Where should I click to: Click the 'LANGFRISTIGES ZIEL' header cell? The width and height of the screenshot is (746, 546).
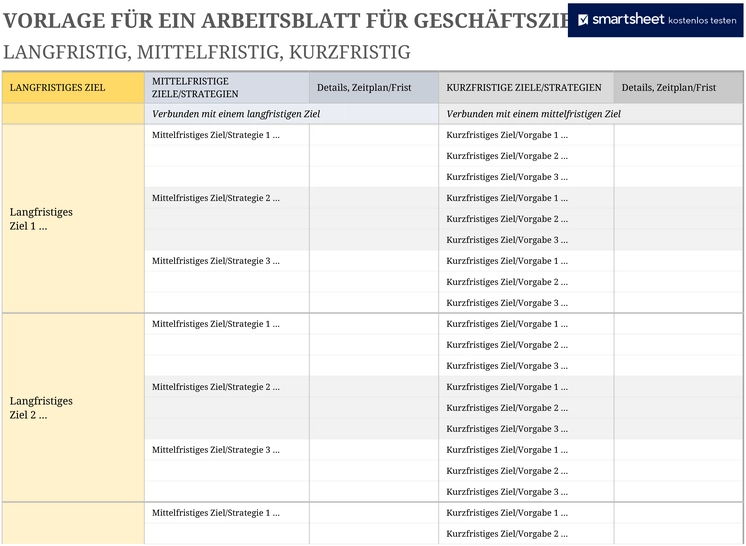[x=73, y=88]
